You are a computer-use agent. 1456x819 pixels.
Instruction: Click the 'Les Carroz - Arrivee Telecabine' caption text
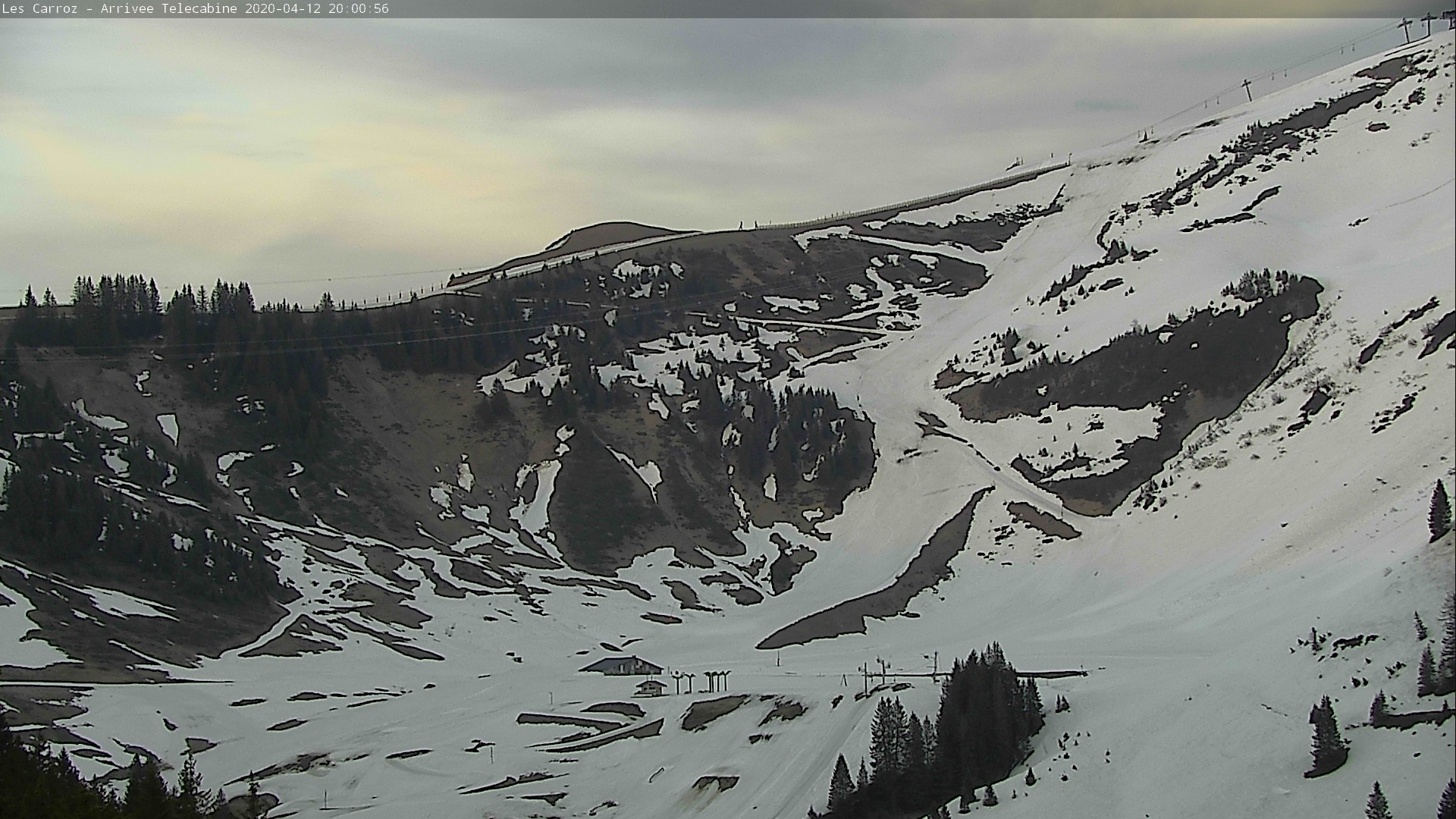(x=120, y=9)
